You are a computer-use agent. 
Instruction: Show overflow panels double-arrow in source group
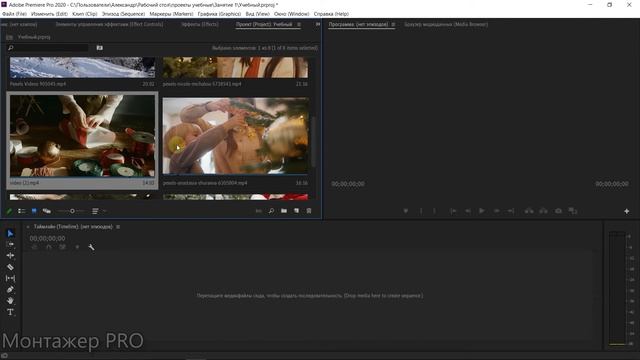point(318,24)
